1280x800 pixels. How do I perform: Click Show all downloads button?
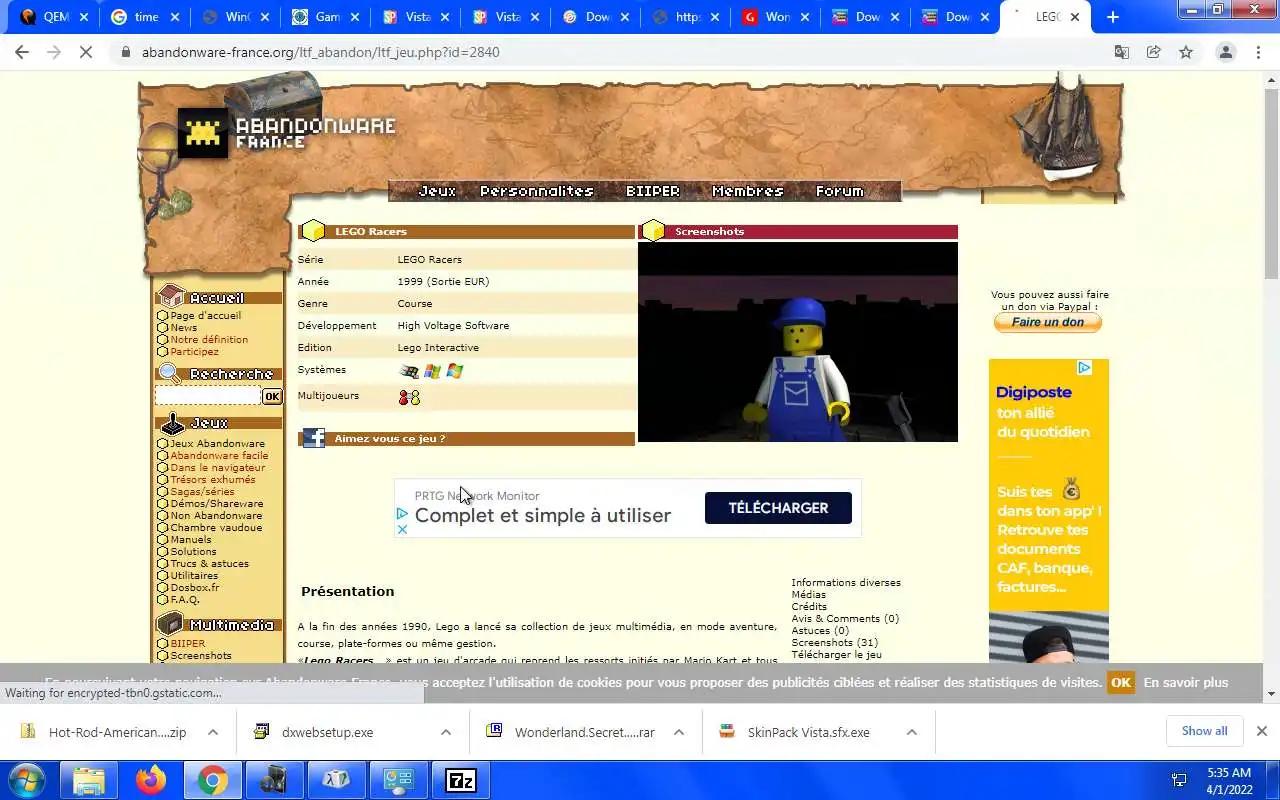[x=1204, y=731]
